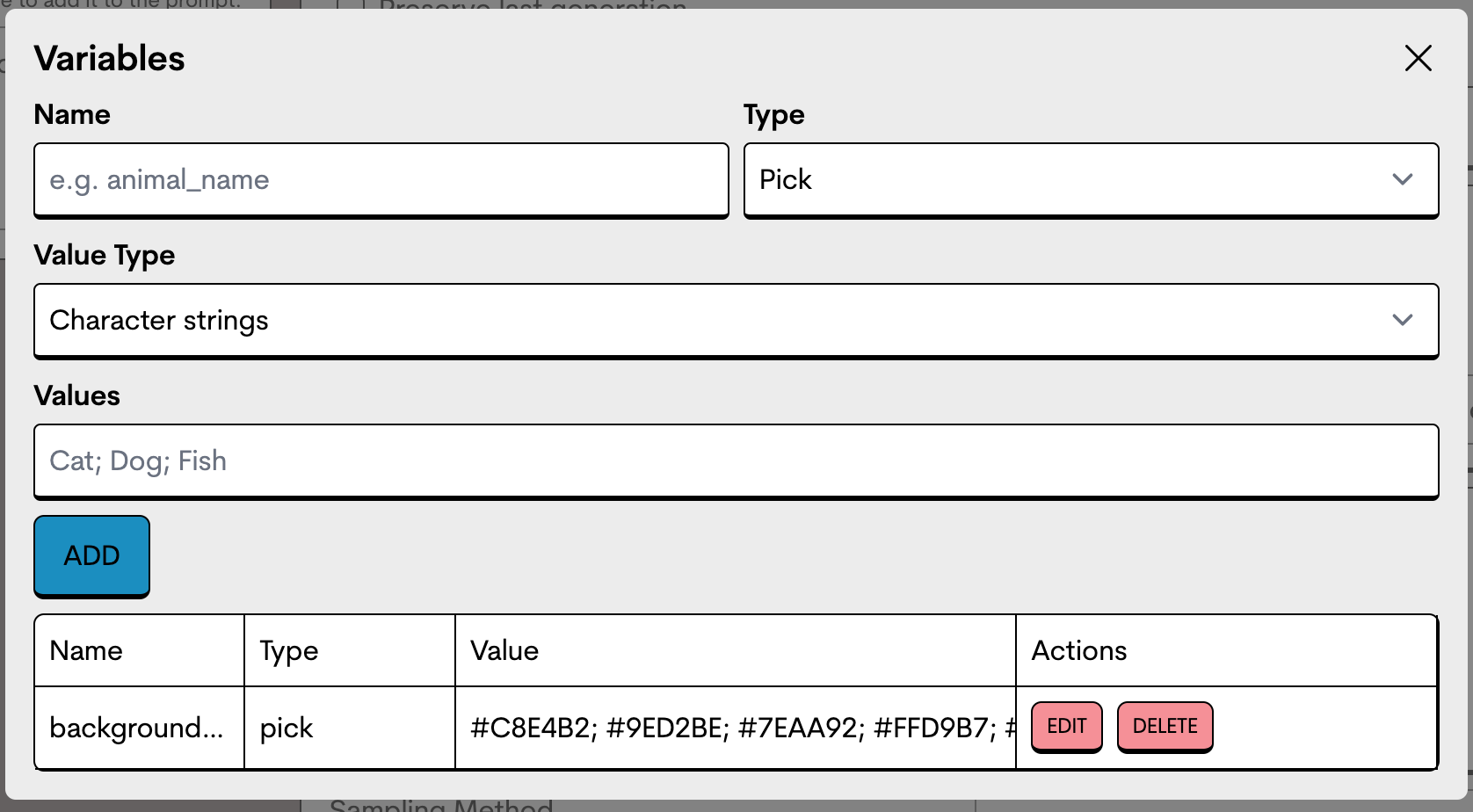
Task: Select the pick type cell in the table
Action: click(x=350, y=728)
